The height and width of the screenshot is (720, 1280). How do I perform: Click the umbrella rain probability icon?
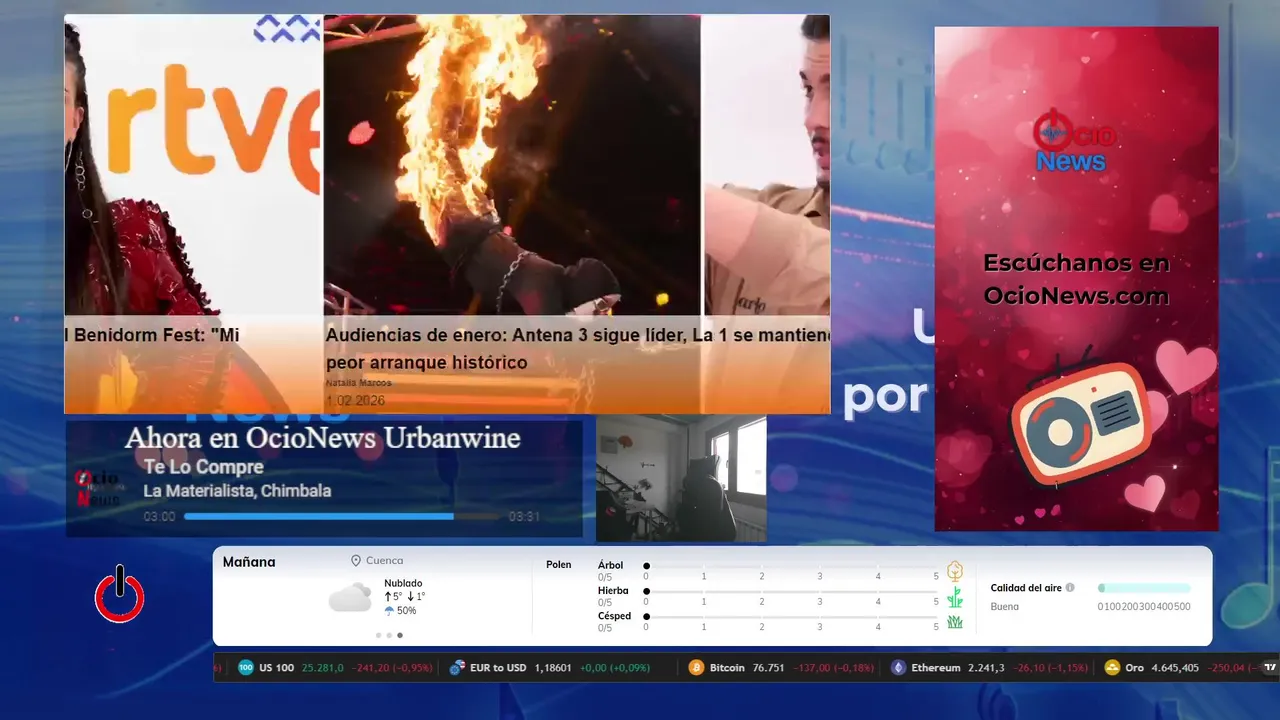389,611
